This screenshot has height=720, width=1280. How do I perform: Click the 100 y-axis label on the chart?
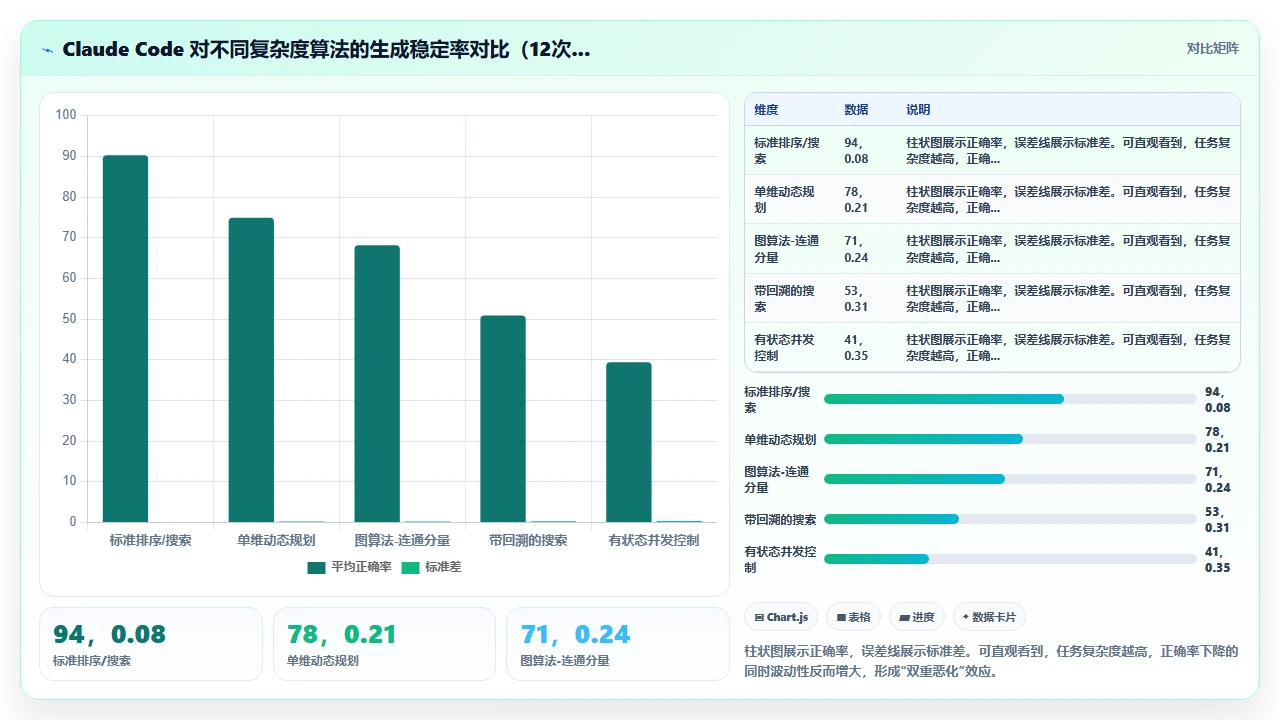pyautogui.click(x=66, y=115)
